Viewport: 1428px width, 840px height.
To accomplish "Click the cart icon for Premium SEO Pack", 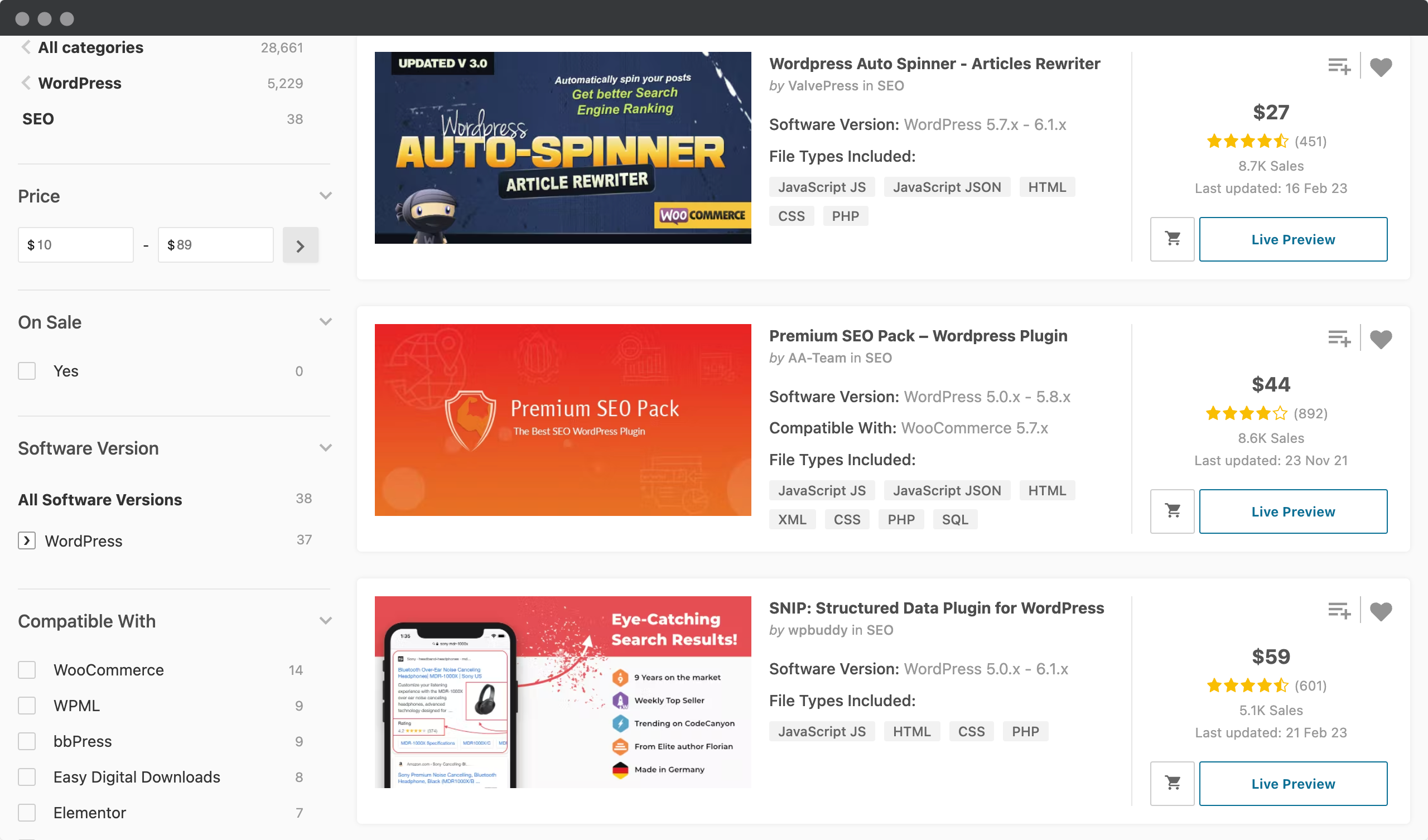I will click(x=1172, y=511).
